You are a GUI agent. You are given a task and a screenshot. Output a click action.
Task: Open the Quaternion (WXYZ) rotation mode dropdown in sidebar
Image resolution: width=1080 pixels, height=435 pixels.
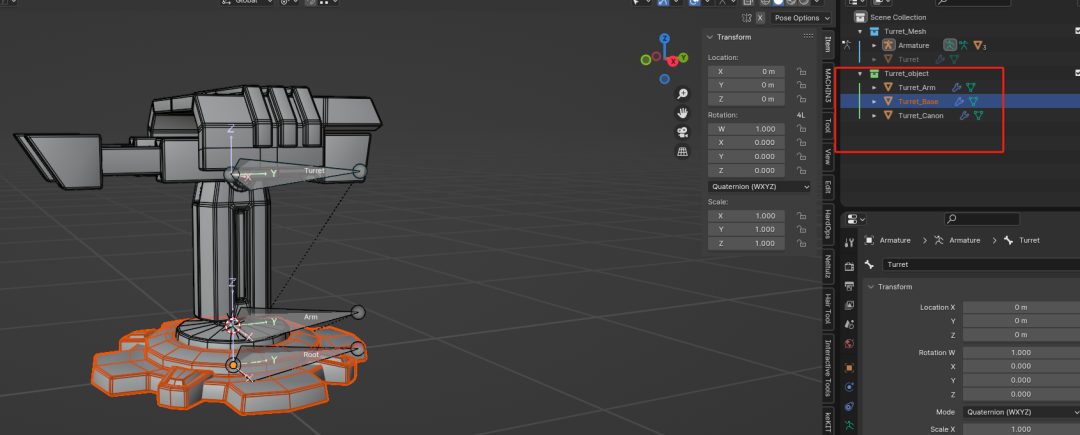tap(760, 187)
